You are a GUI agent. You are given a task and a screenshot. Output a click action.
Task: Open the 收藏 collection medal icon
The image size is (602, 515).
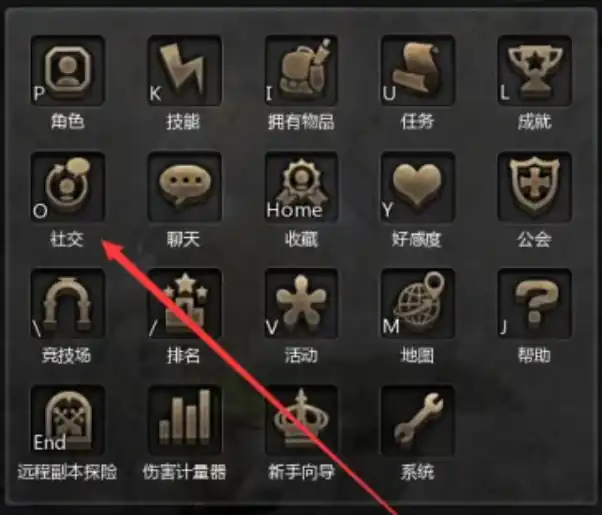click(x=301, y=187)
